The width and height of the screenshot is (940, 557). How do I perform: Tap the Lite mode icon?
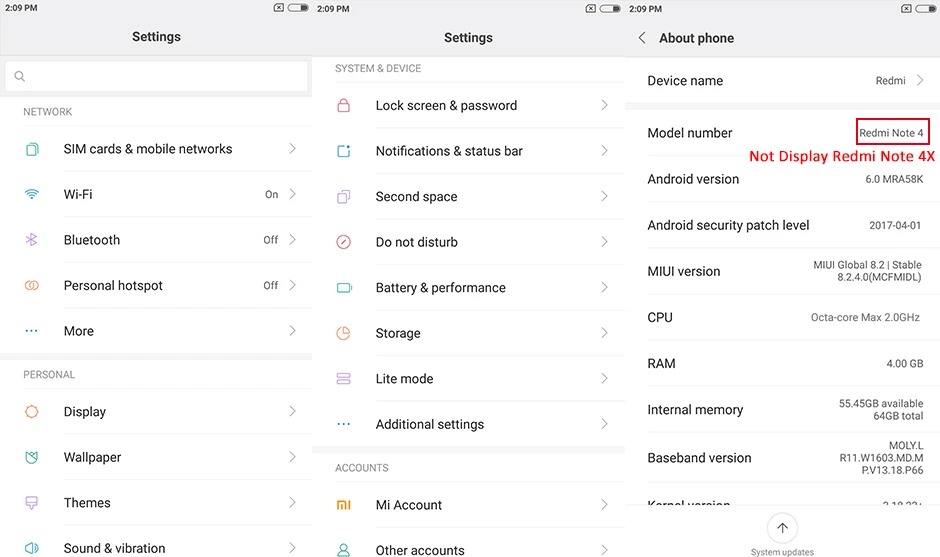point(344,379)
